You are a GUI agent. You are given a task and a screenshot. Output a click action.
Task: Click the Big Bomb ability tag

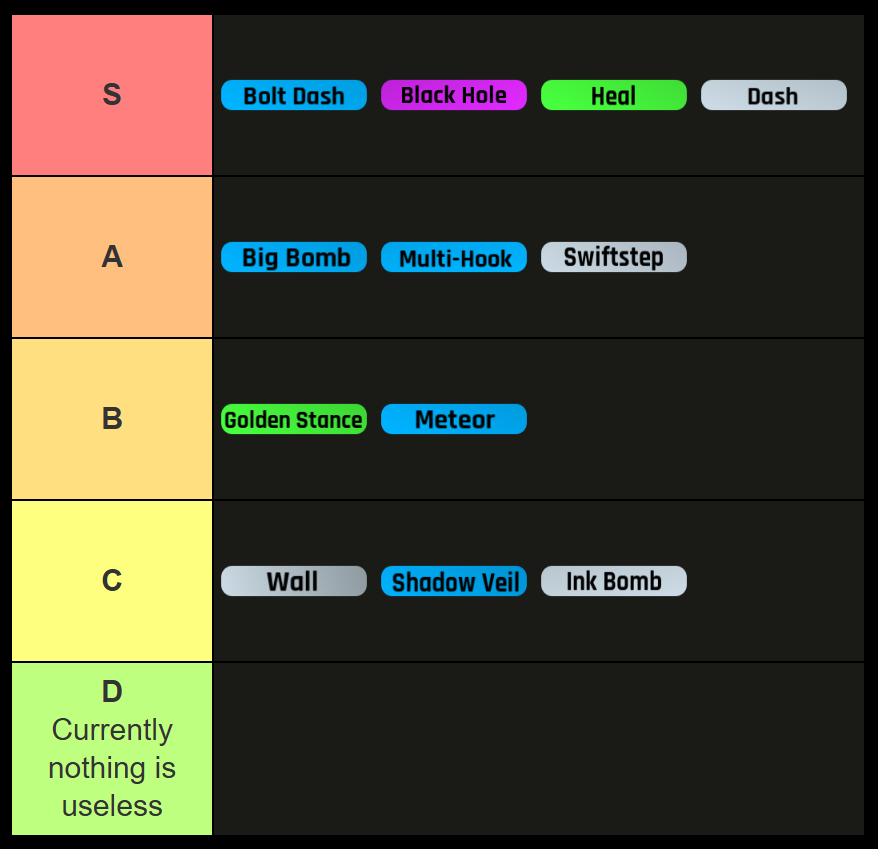pos(294,257)
